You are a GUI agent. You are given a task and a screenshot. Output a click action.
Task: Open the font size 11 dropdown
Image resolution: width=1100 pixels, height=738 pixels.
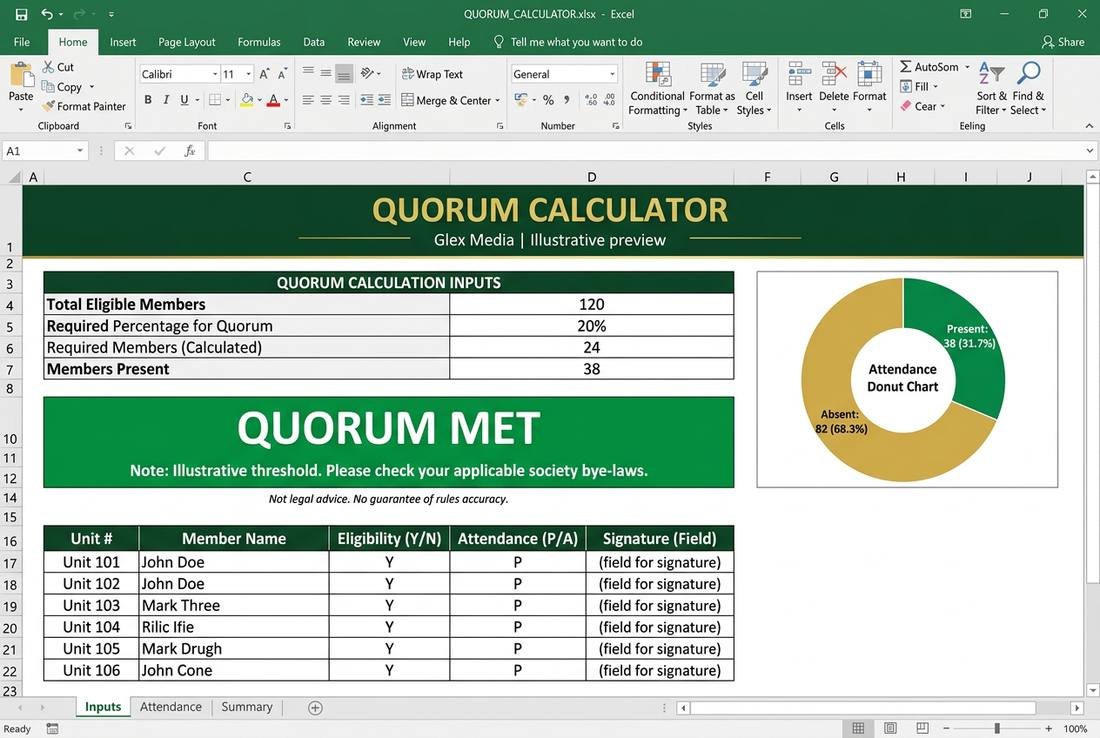pos(248,74)
